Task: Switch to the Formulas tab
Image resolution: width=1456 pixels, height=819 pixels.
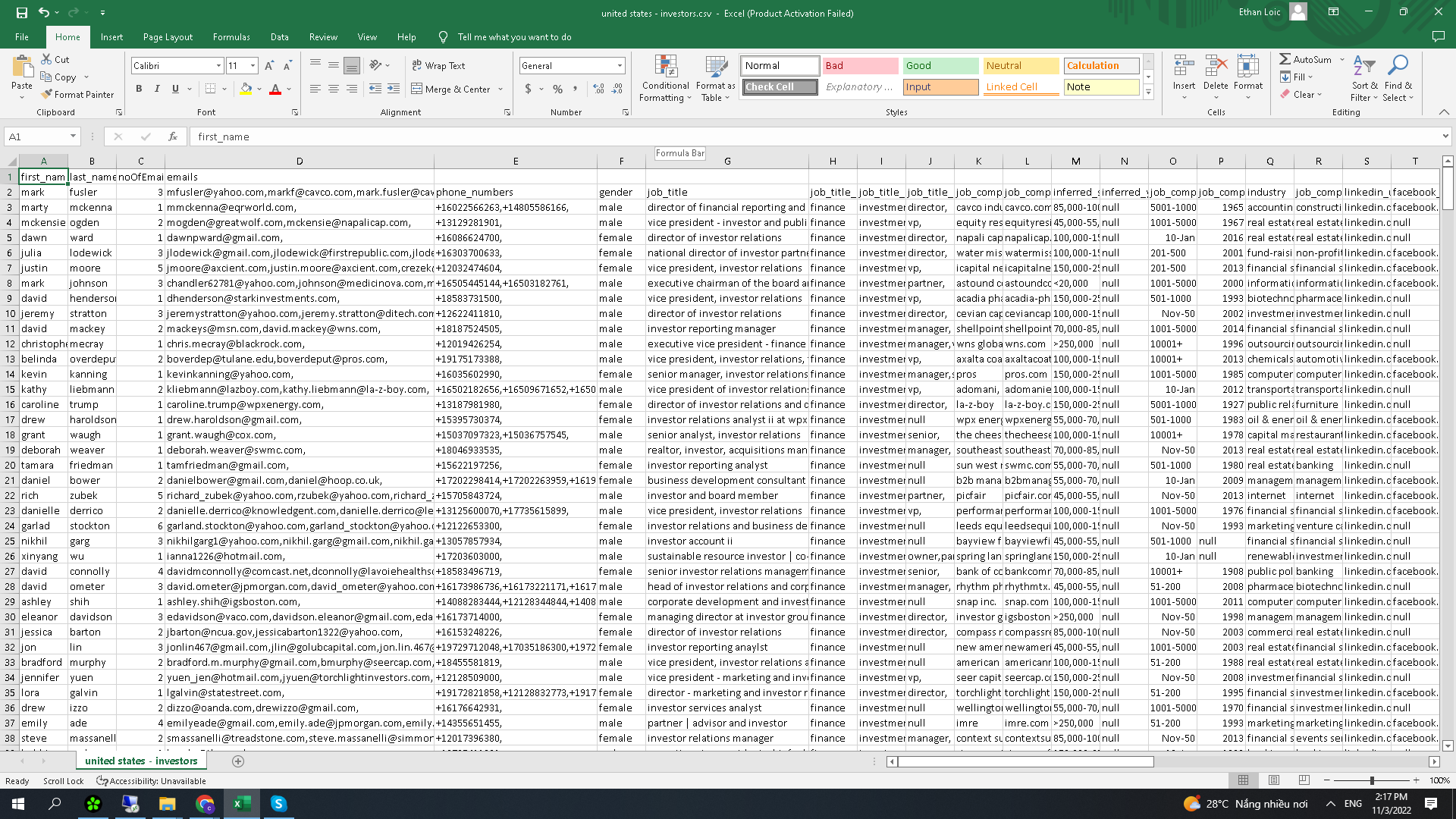Action: [x=231, y=36]
